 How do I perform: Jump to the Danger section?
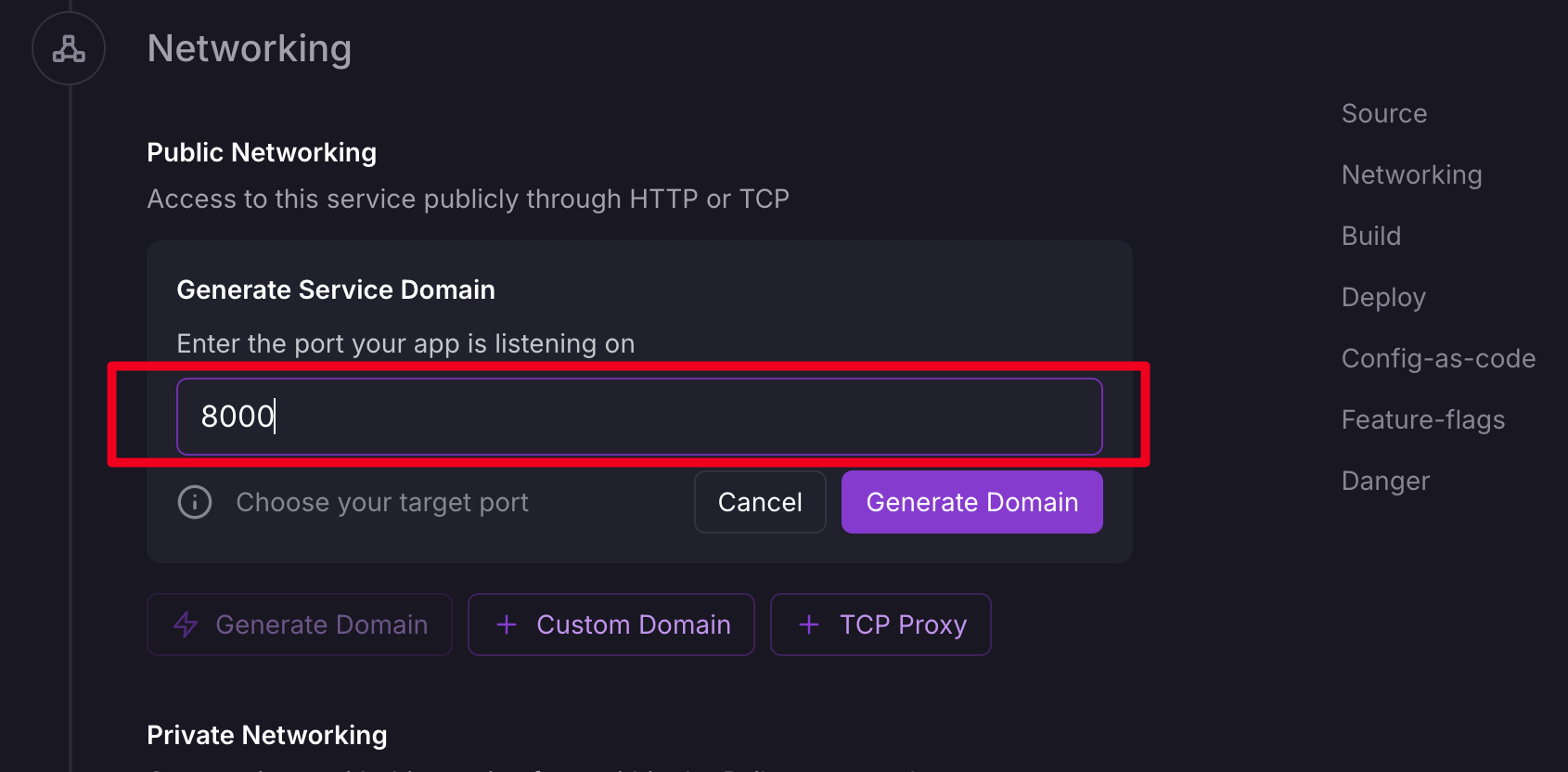[1385, 481]
